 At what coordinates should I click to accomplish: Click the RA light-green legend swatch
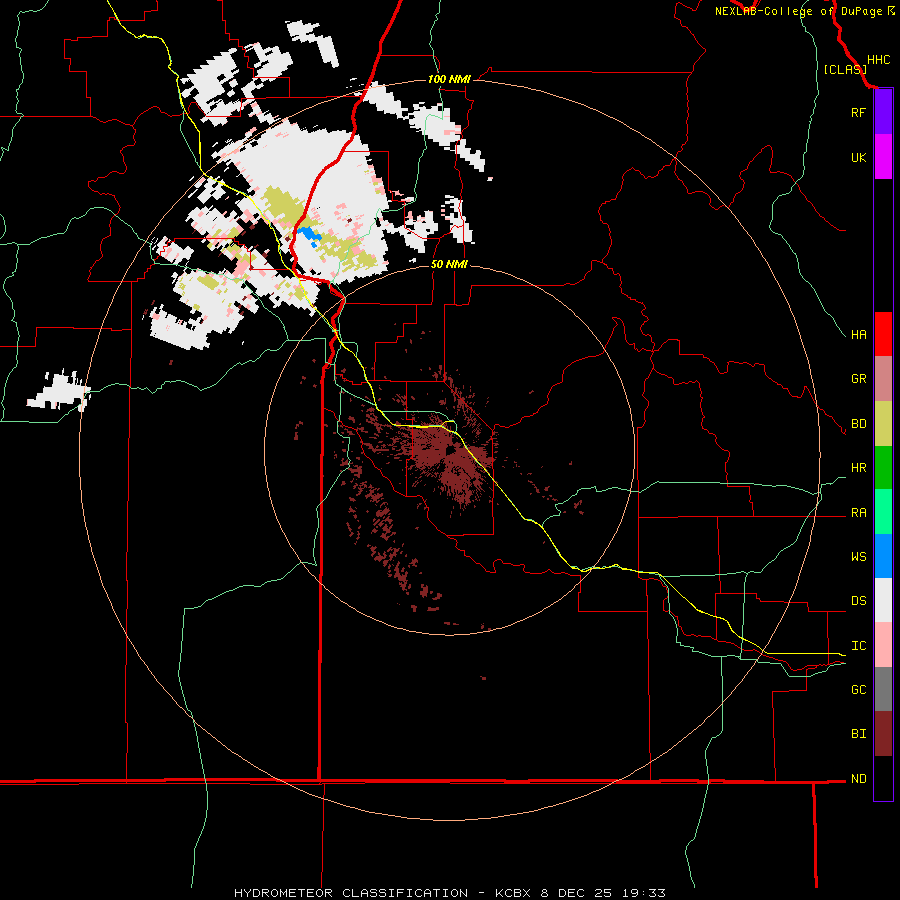point(883,512)
